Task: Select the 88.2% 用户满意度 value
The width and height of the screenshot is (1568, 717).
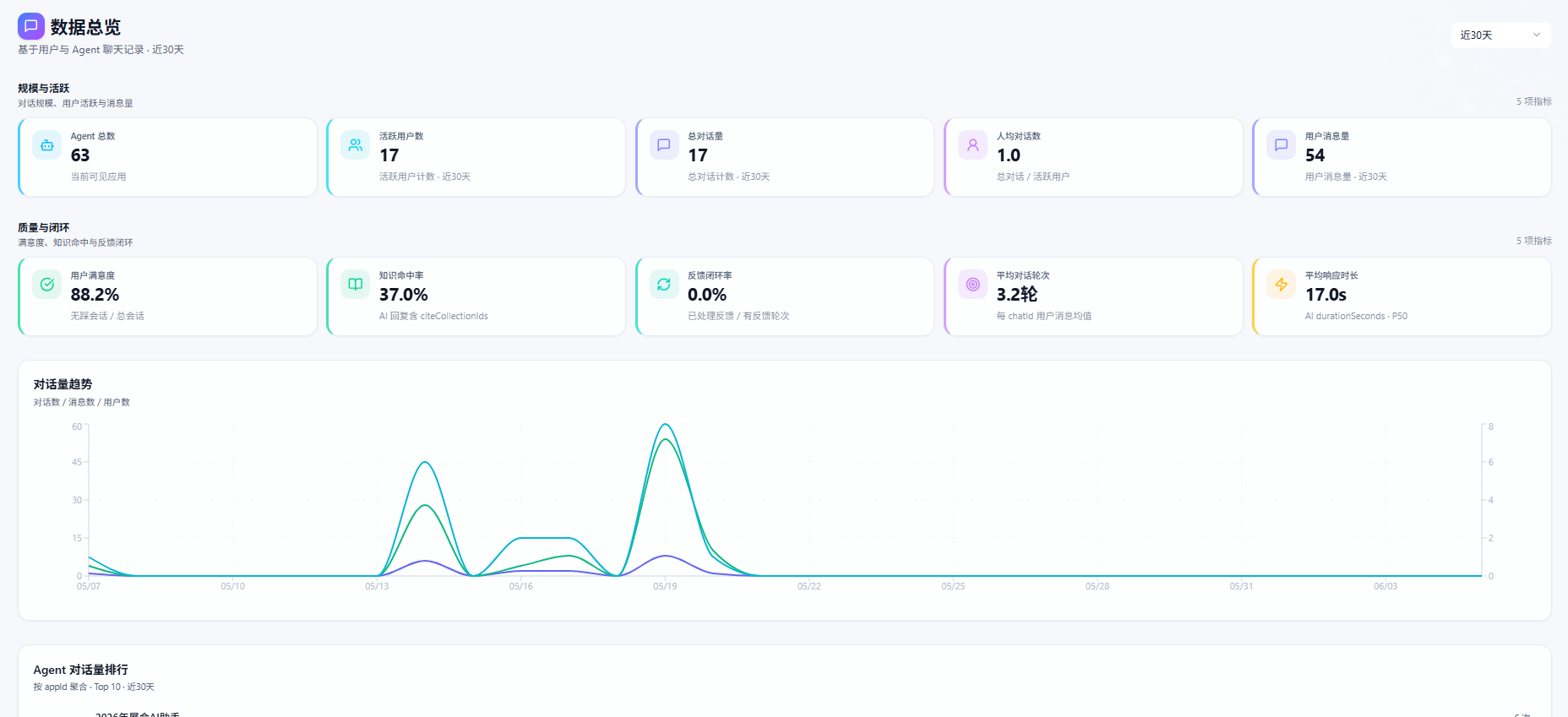Action: coord(95,295)
